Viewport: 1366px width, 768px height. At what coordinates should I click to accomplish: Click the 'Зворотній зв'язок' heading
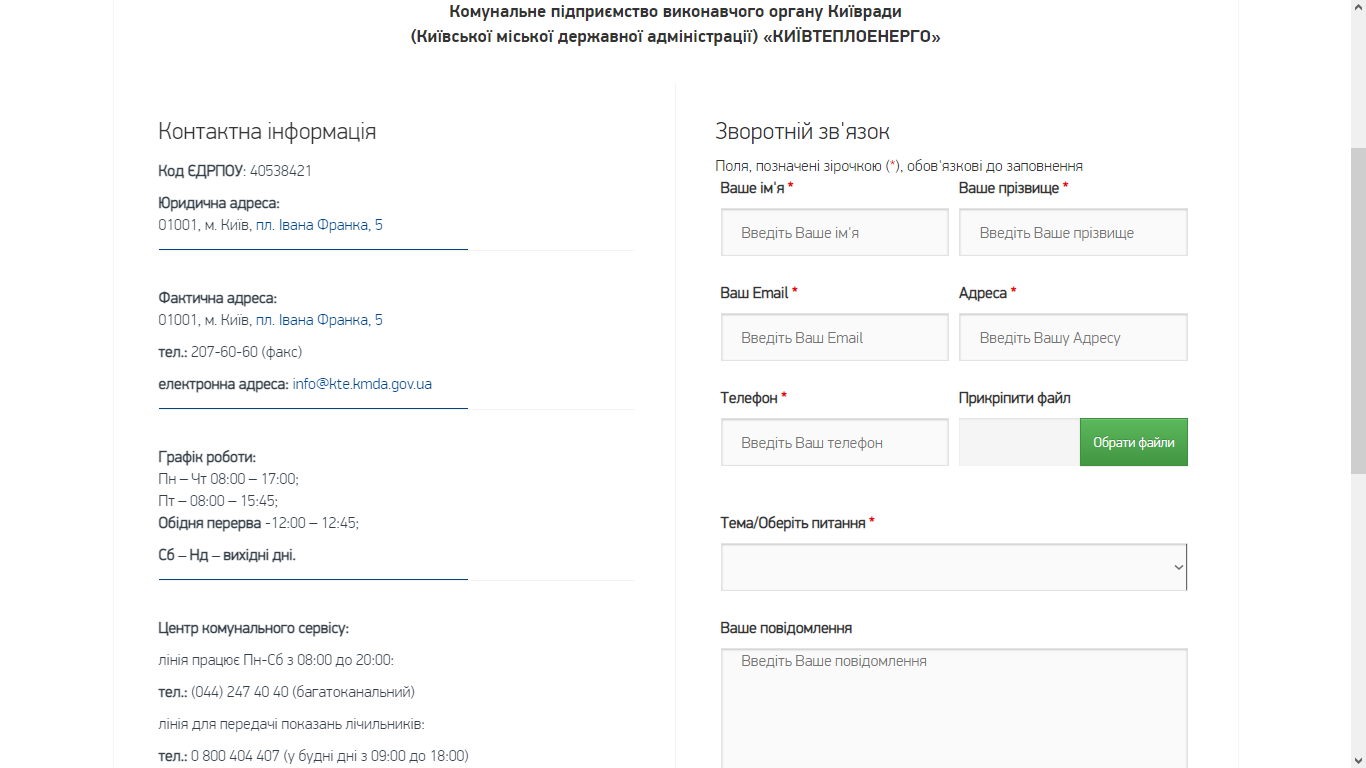click(x=802, y=132)
